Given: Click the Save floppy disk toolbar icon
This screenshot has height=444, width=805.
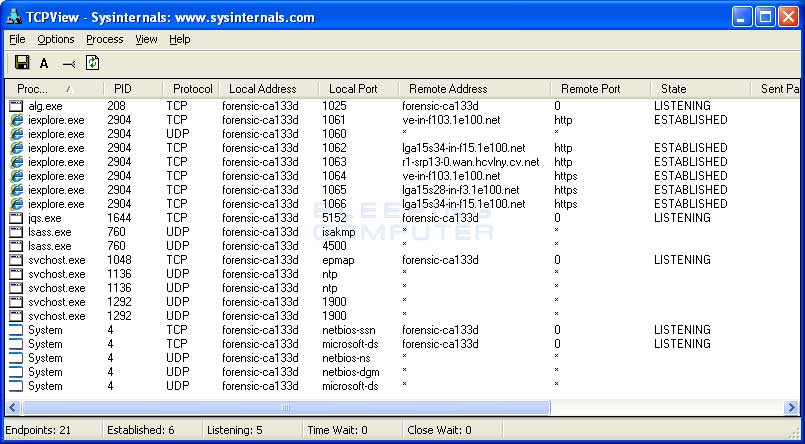Looking at the screenshot, I should pos(22,63).
